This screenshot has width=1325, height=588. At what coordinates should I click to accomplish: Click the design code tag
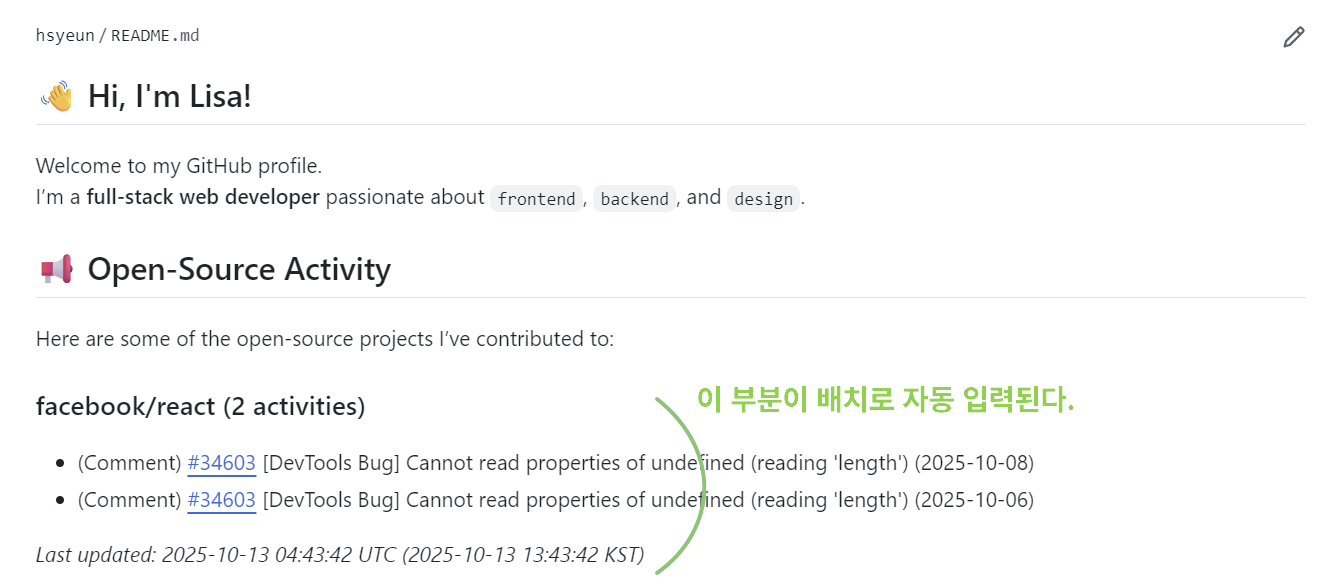[x=763, y=199]
